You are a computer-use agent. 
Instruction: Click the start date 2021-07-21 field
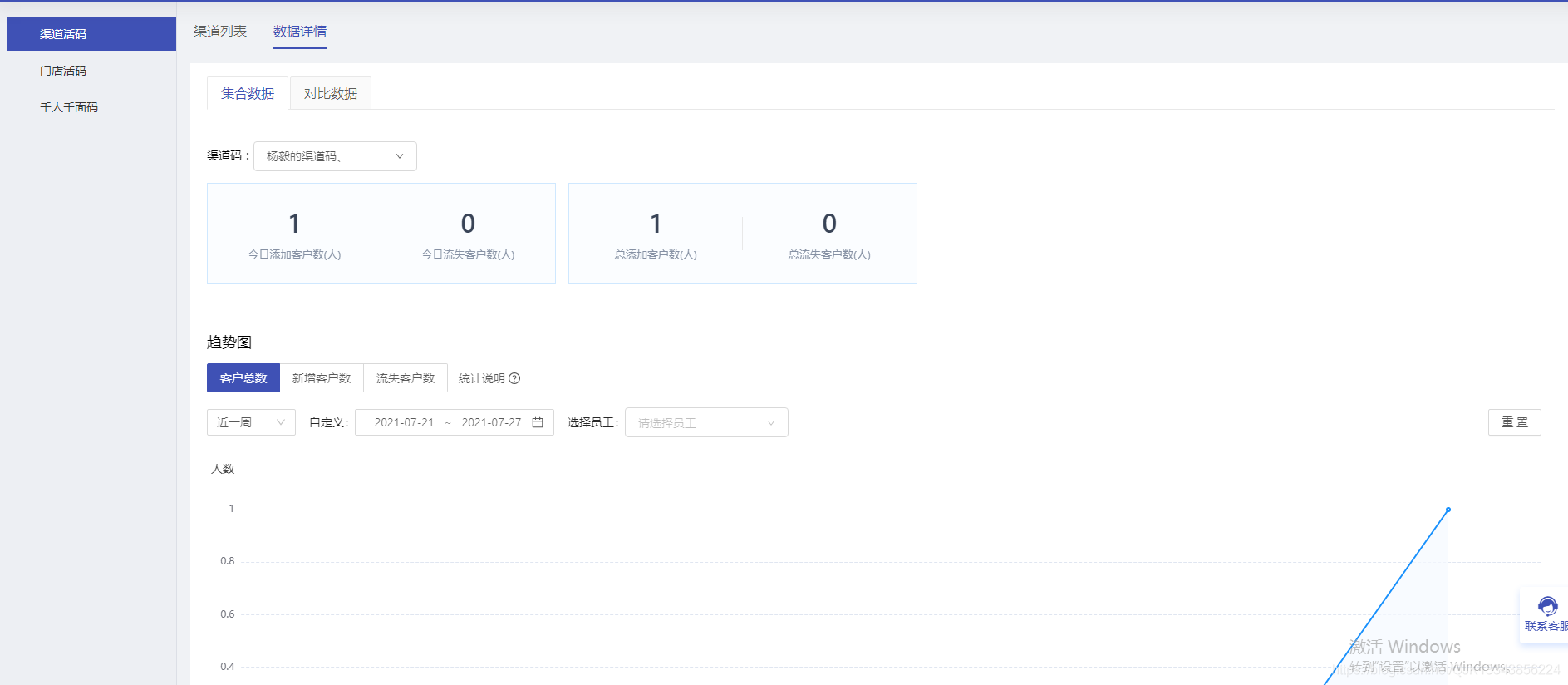tap(404, 422)
